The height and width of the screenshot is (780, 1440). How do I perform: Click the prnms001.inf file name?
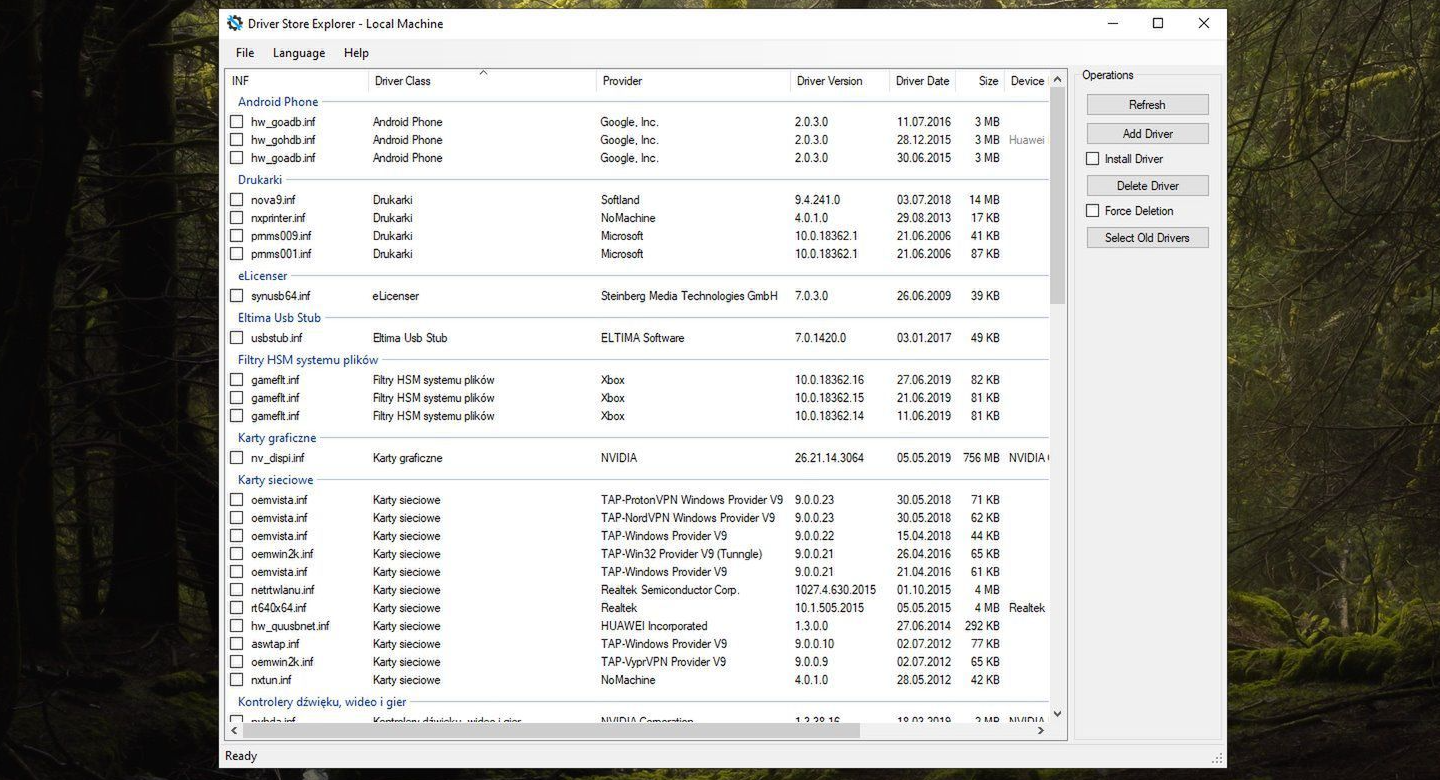[281, 254]
